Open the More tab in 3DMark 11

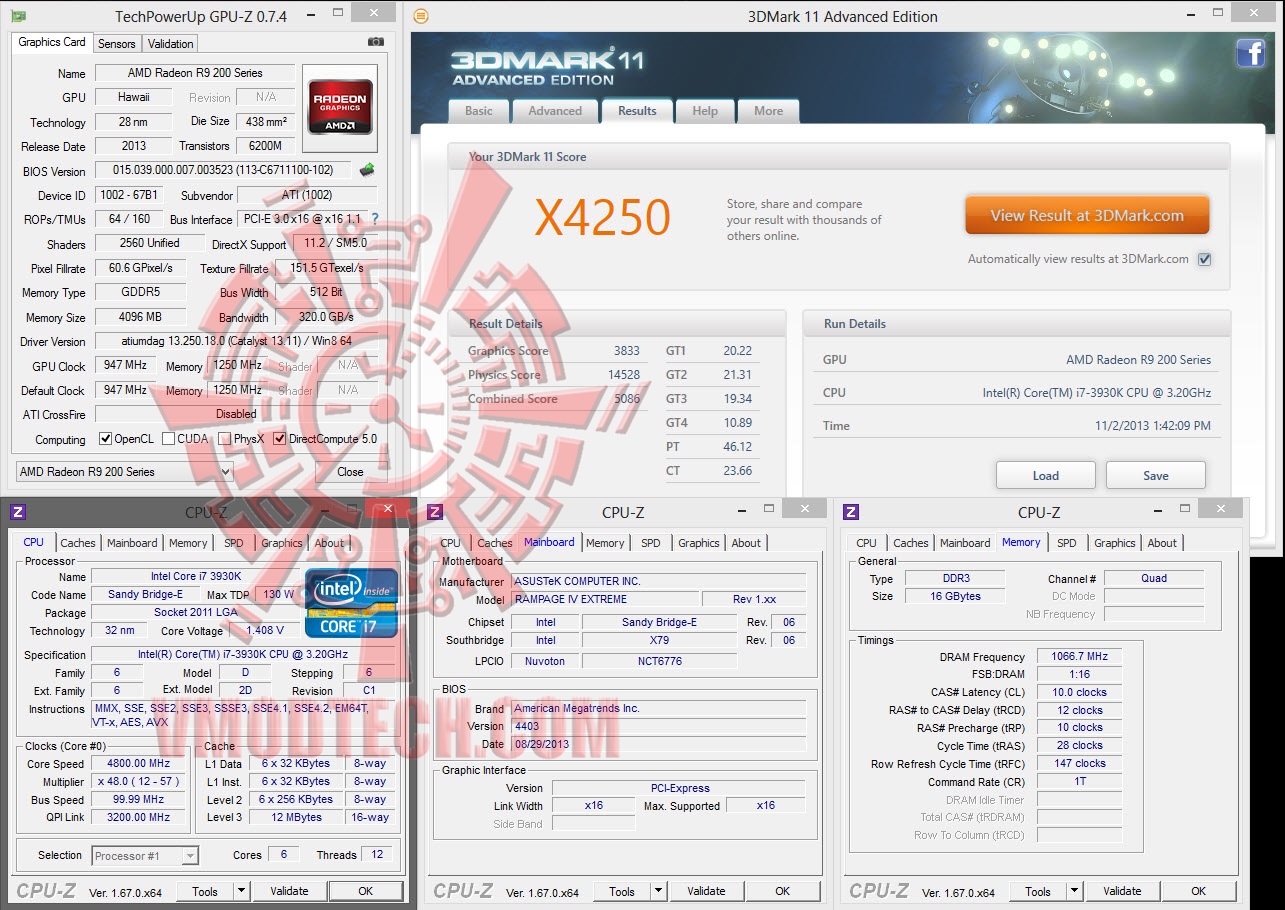(769, 111)
